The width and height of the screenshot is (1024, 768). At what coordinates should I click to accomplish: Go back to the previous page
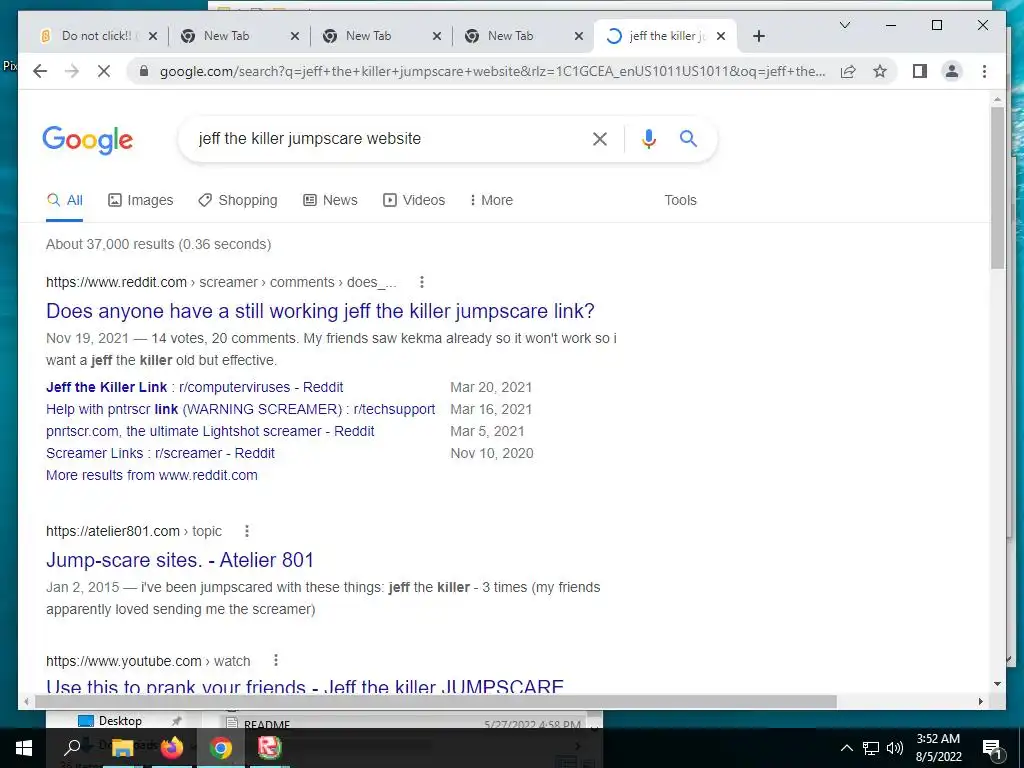40,71
